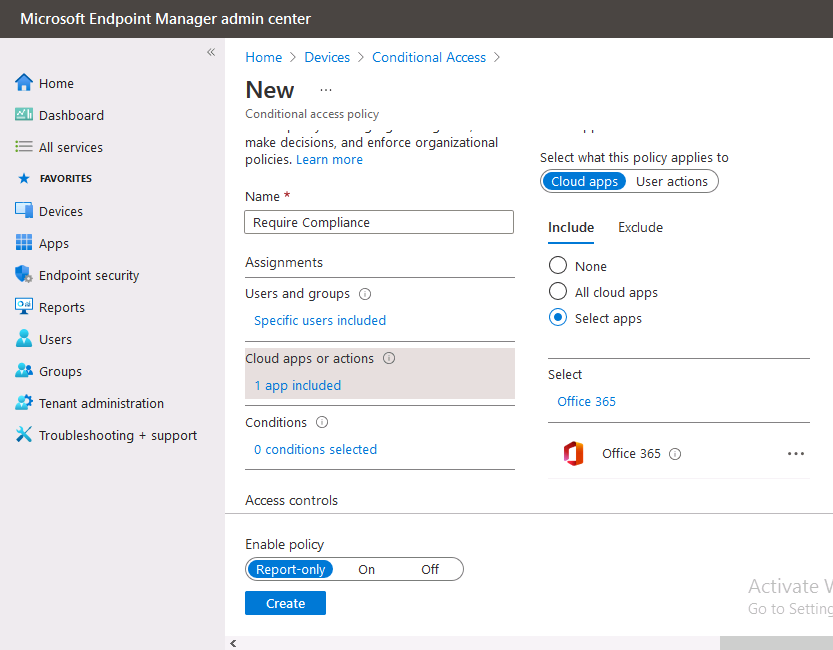Click the Reports screen icon

point(23,306)
